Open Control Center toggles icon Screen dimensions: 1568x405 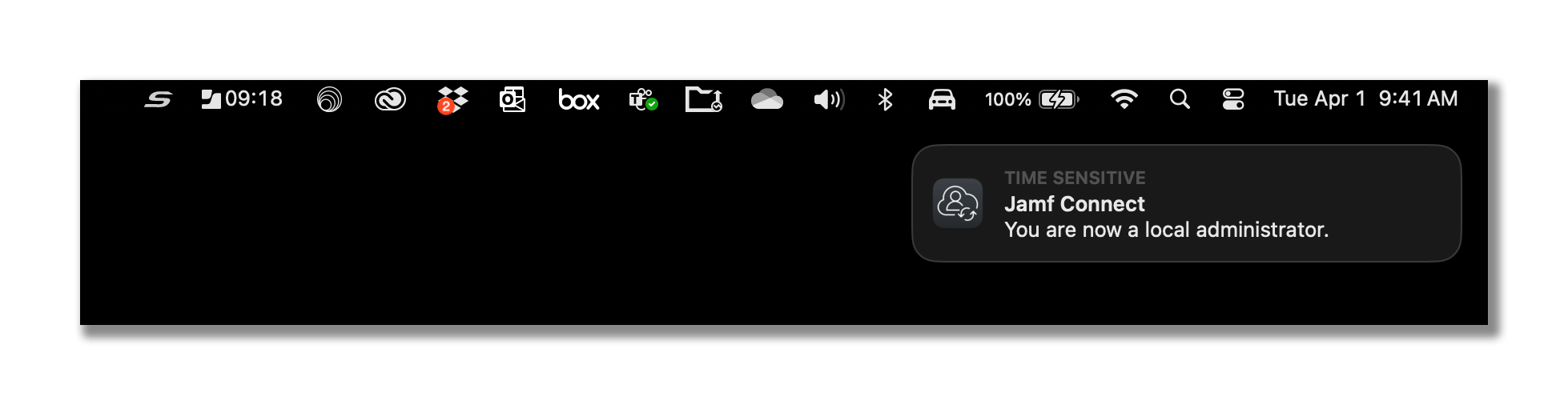[1233, 99]
